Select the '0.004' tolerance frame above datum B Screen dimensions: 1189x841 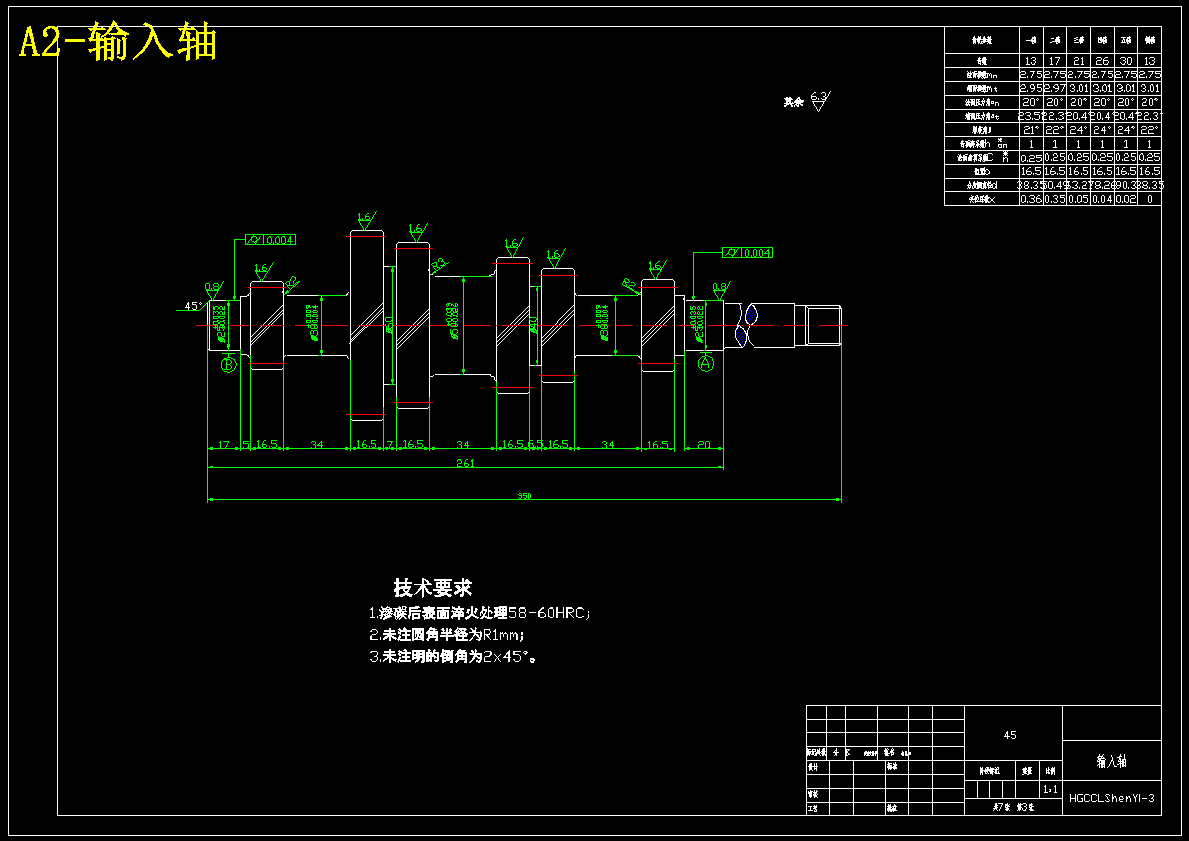271,240
